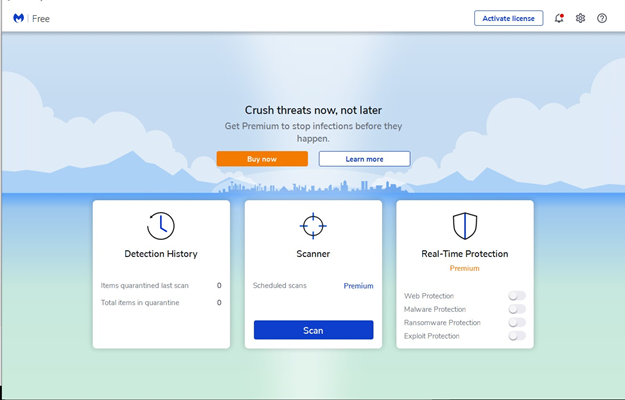Open the Scanner card title
Screen dimensions: 625x400
coord(313,254)
